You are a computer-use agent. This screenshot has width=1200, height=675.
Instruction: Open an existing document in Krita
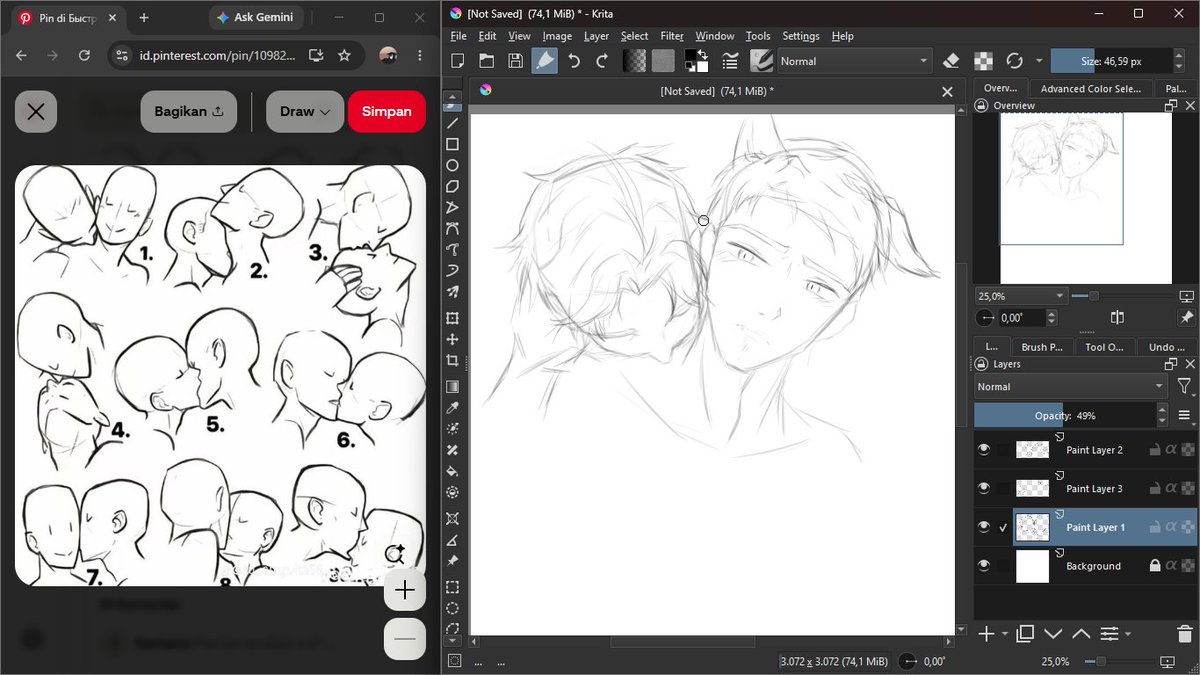pos(486,61)
